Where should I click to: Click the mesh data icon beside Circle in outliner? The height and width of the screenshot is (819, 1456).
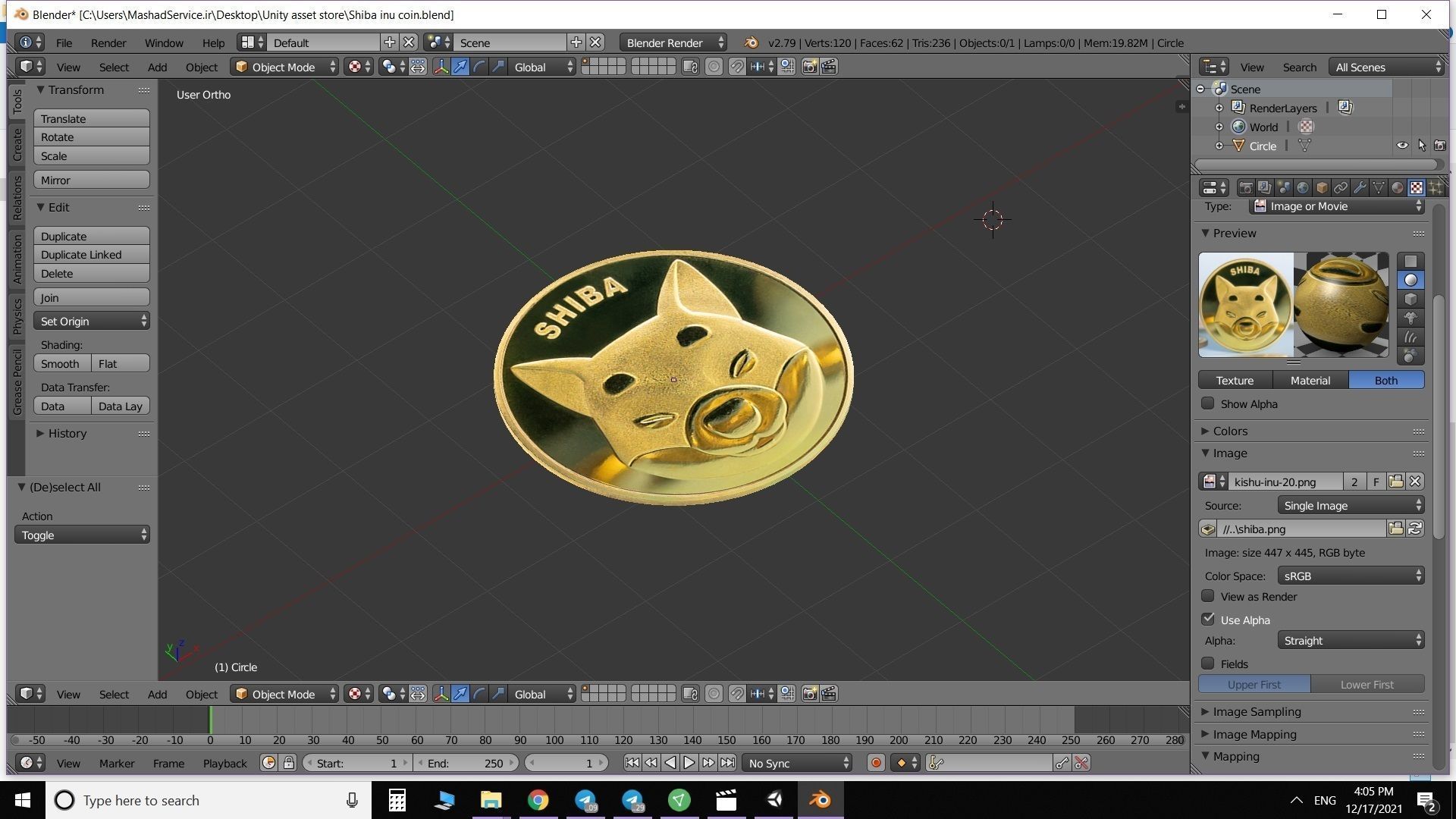pyautogui.click(x=1304, y=146)
